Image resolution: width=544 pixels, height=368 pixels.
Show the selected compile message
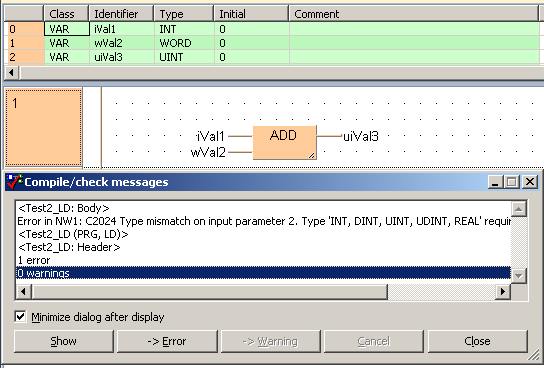(x=64, y=341)
